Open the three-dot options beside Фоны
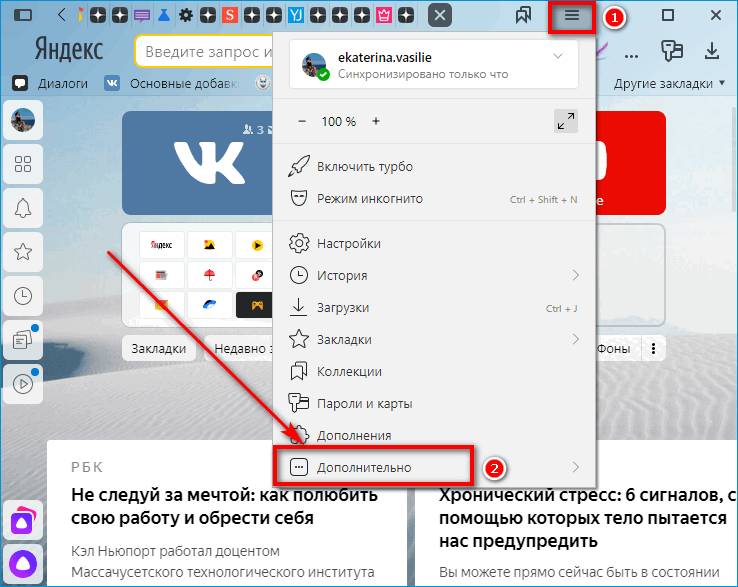This screenshot has width=738, height=587. (x=653, y=349)
